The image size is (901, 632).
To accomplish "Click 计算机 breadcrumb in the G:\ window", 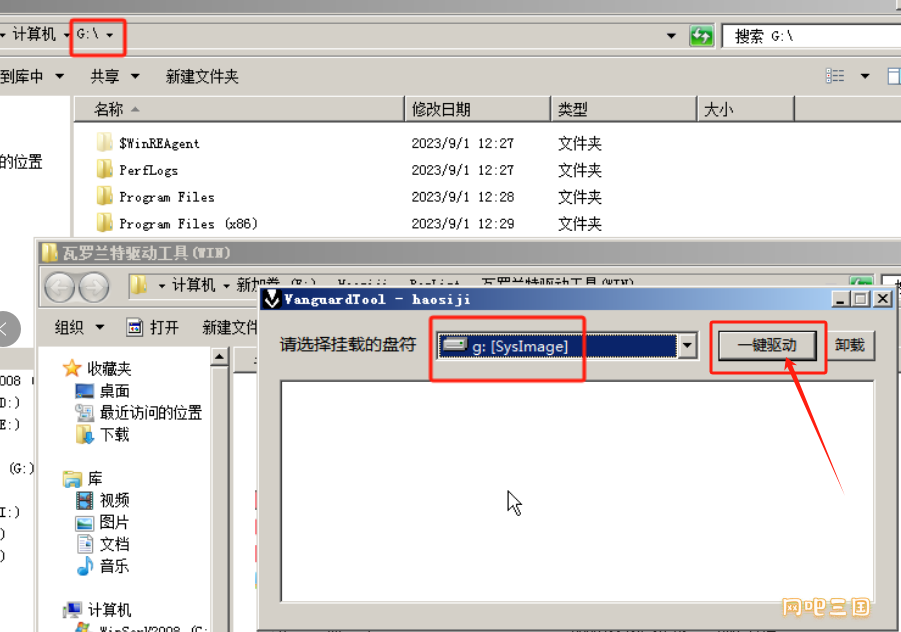I will (x=34, y=34).
